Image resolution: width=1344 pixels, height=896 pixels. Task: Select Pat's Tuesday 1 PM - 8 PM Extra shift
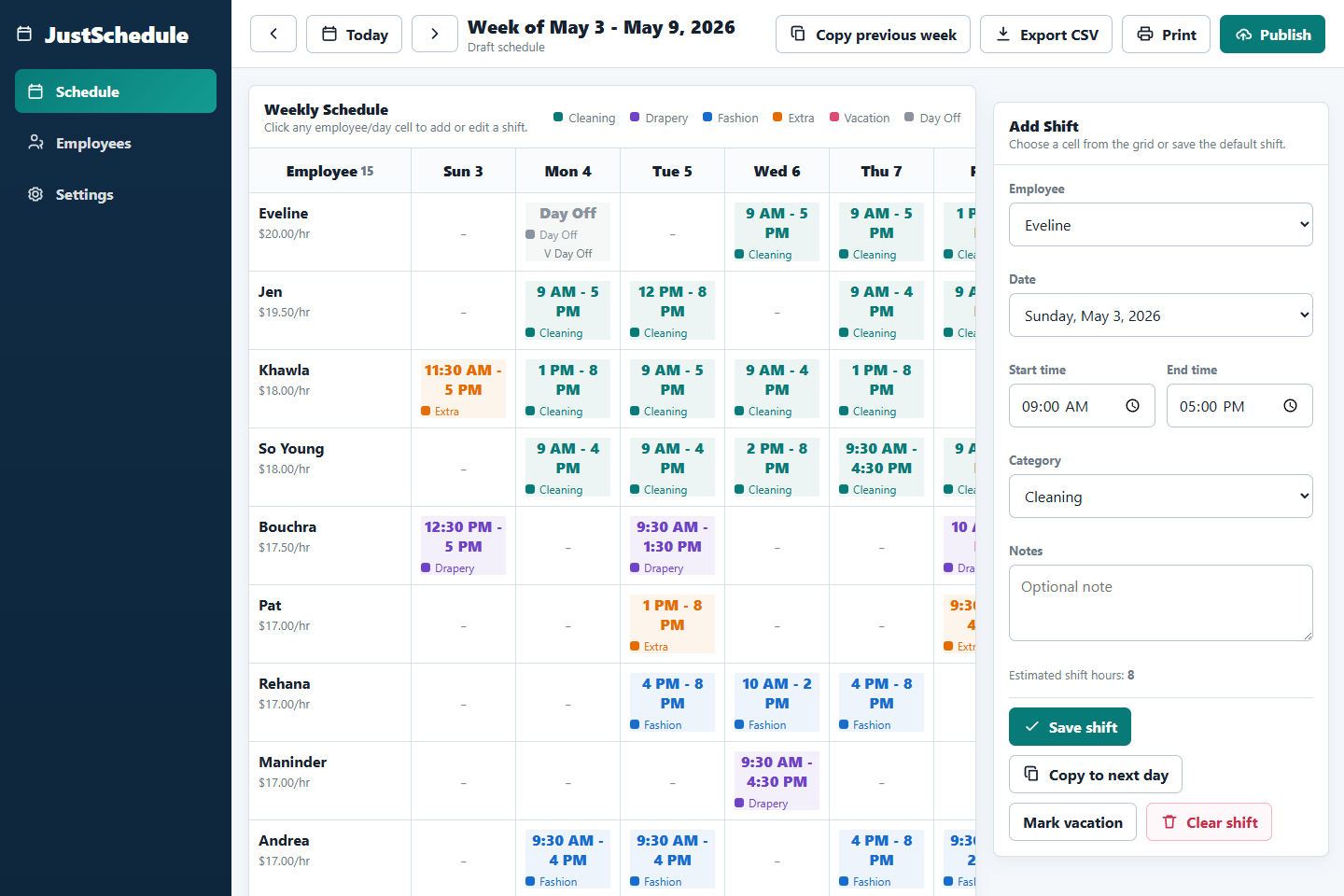click(x=672, y=624)
